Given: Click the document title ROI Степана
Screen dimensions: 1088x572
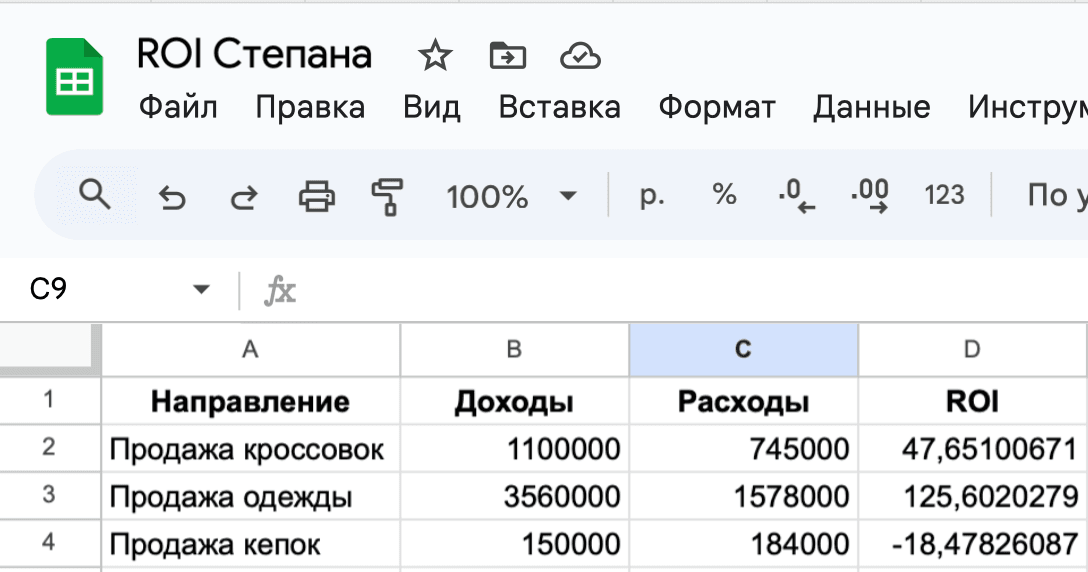Looking at the screenshot, I should point(254,55).
